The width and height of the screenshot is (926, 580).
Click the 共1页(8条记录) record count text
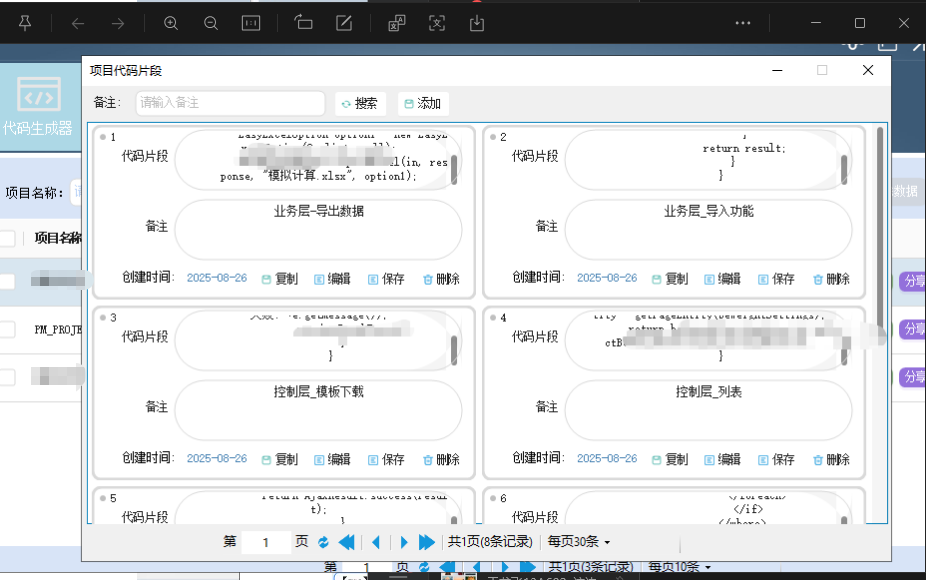click(x=490, y=542)
